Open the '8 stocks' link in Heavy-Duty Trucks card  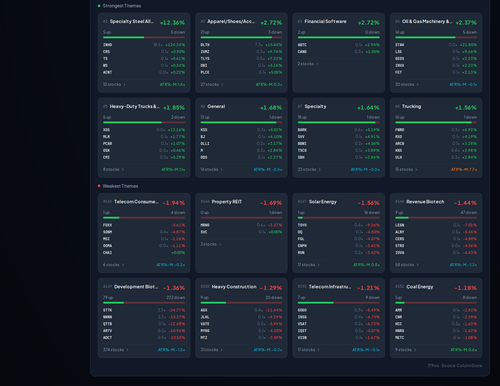point(113,169)
